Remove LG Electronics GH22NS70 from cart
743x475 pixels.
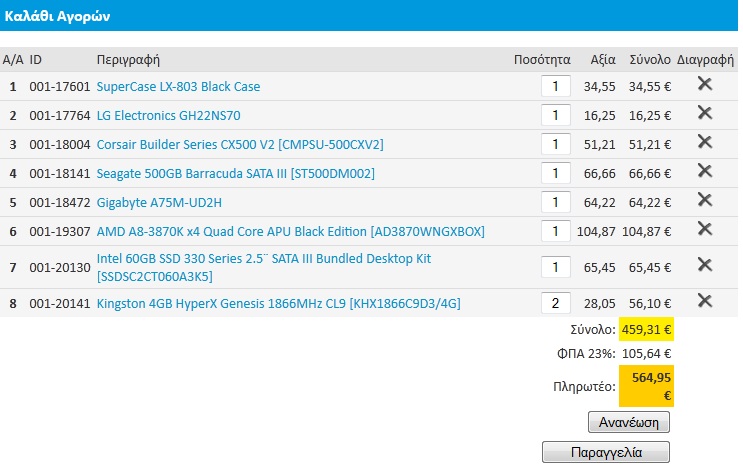705,113
